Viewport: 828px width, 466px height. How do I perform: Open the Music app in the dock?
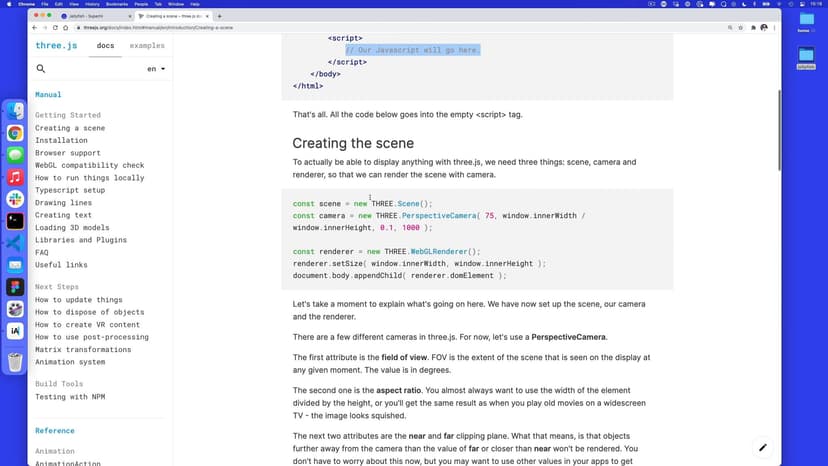[15, 177]
